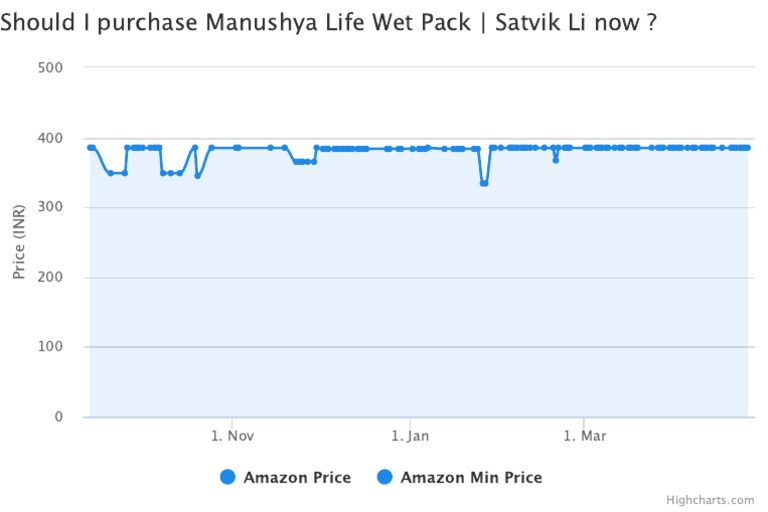Click the 200 price axis label
This screenshot has height=512, width=768.
[51, 278]
